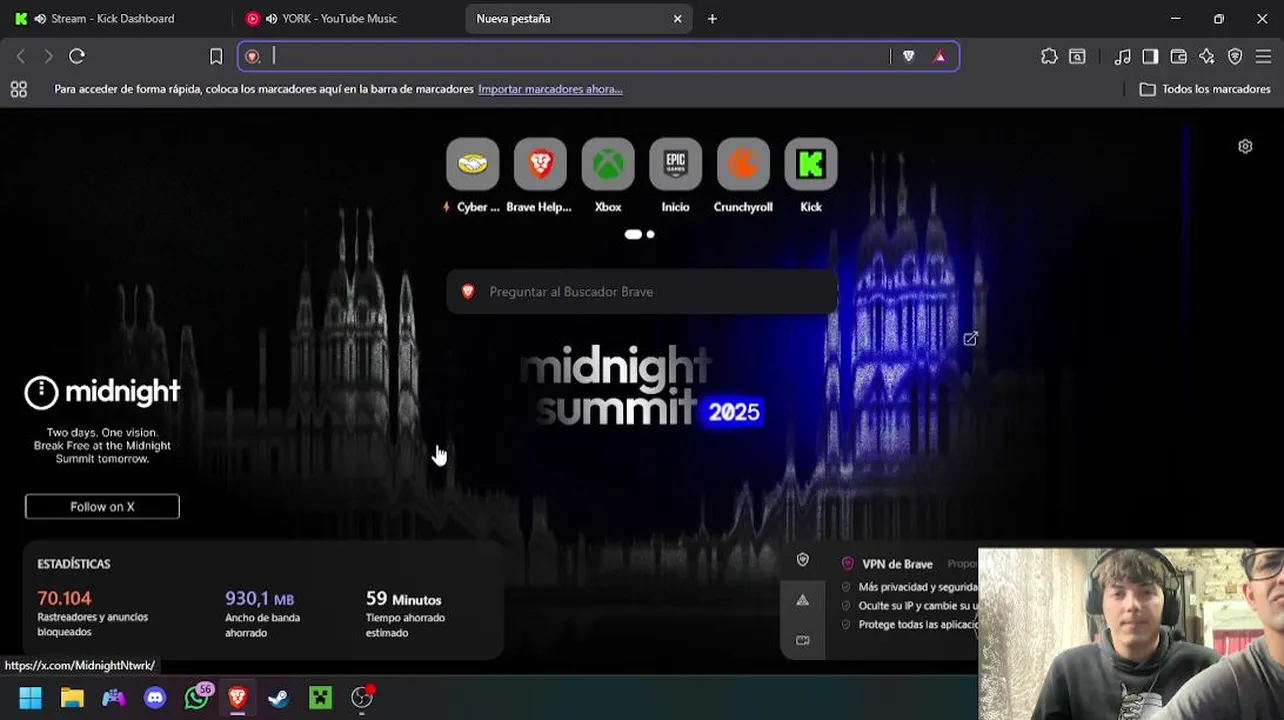
Task: Select Rewards triangle widget tab icon
Action: click(802, 600)
